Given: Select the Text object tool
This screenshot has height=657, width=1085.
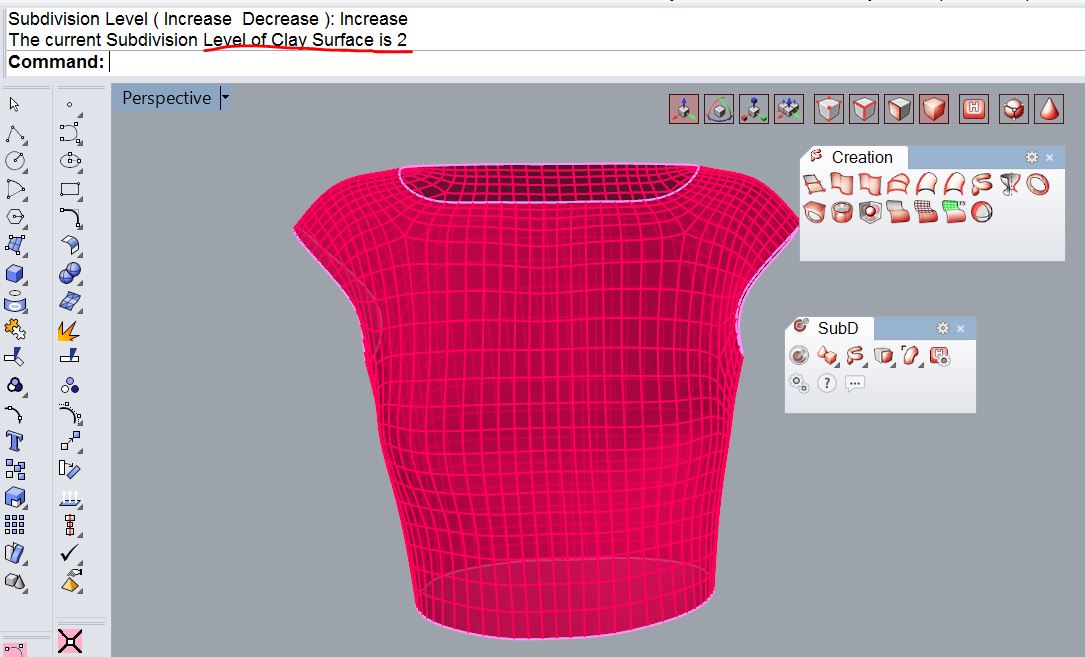Looking at the screenshot, I should click(15, 441).
